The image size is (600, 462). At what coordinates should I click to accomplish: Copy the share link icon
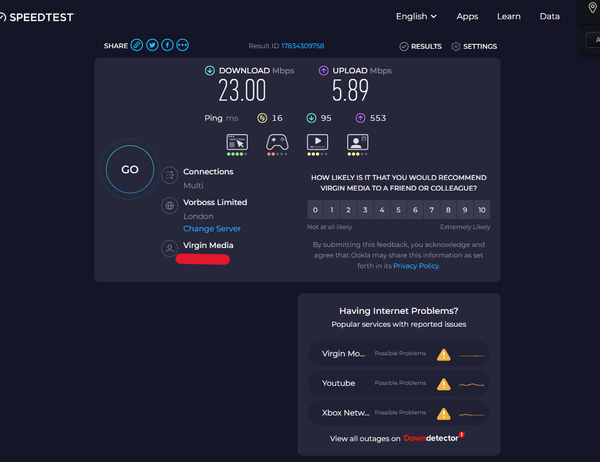(x=137, y=45)
